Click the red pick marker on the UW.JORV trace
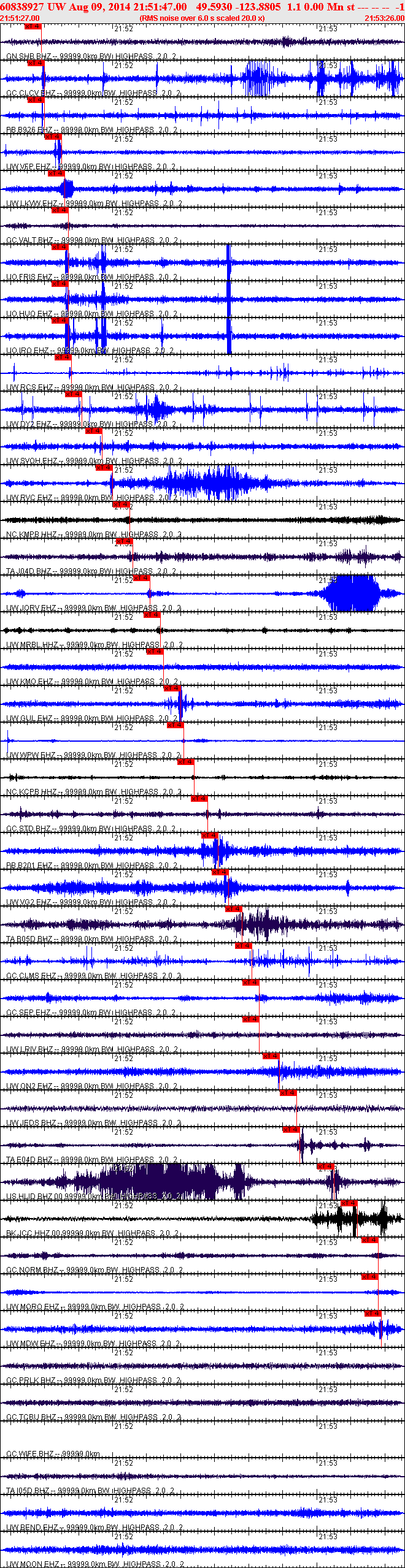Viewport: 405px width, 1568px height. coord(142,578)
